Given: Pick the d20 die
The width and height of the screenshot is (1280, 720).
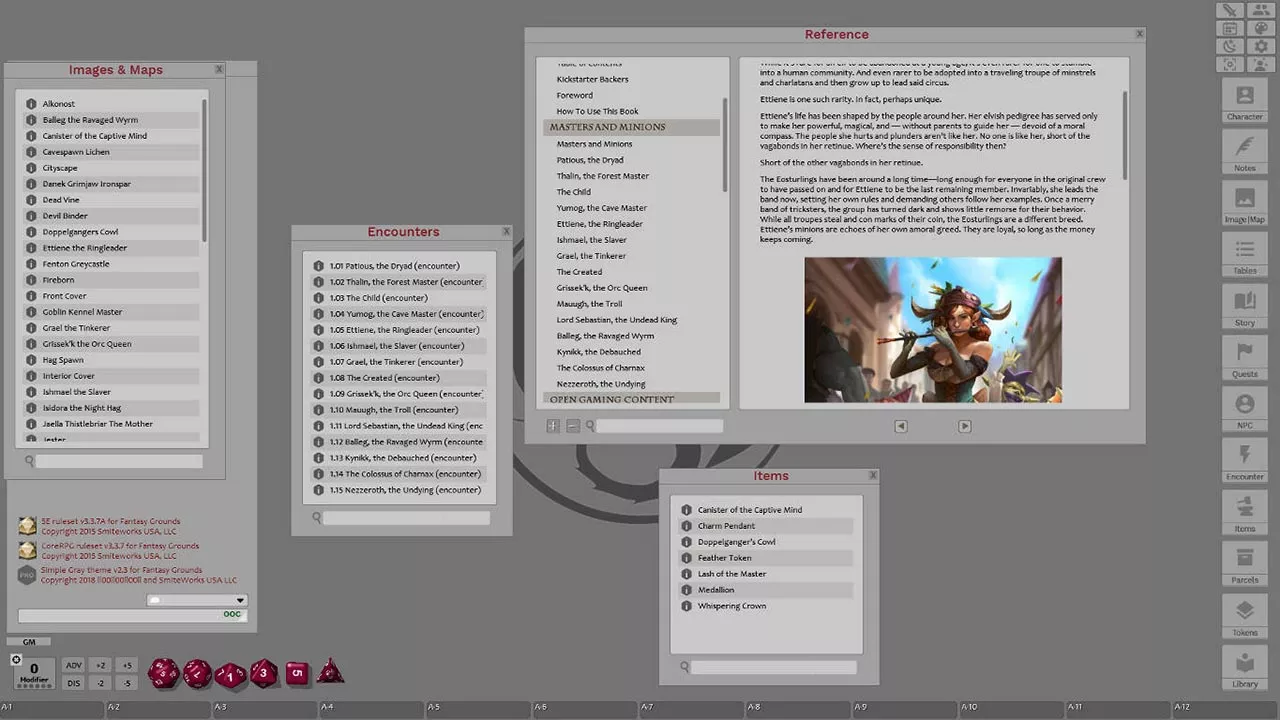Looking at the screenshot, I should 164,674.
